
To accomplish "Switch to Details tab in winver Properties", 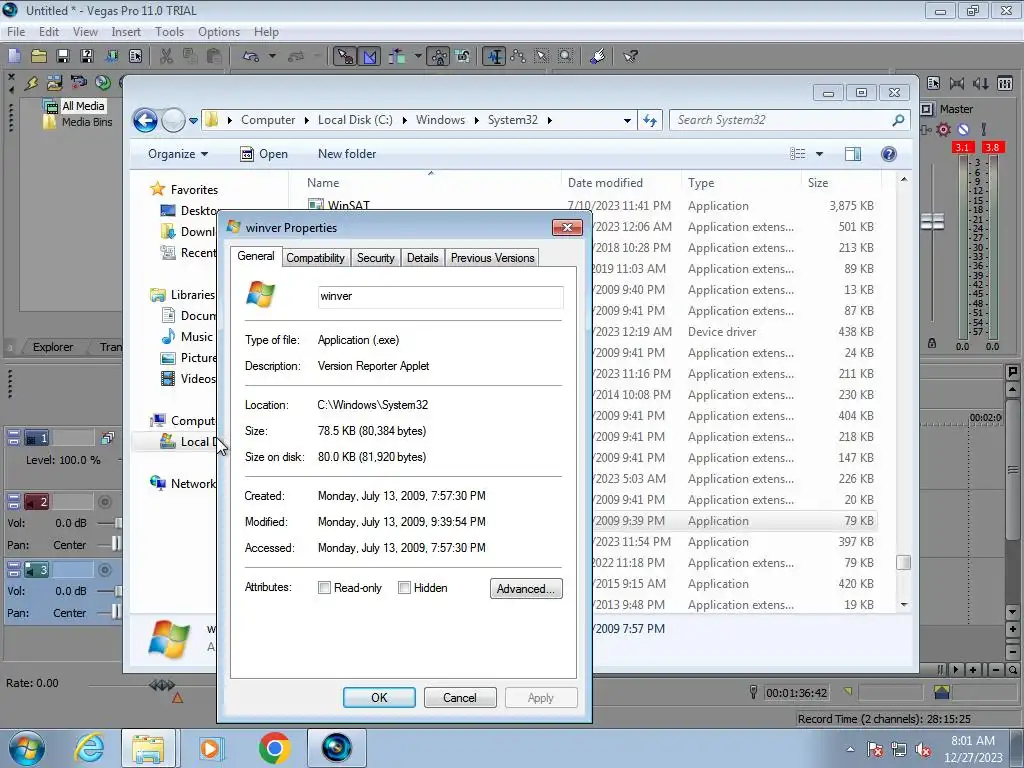I will pos(423,258).
